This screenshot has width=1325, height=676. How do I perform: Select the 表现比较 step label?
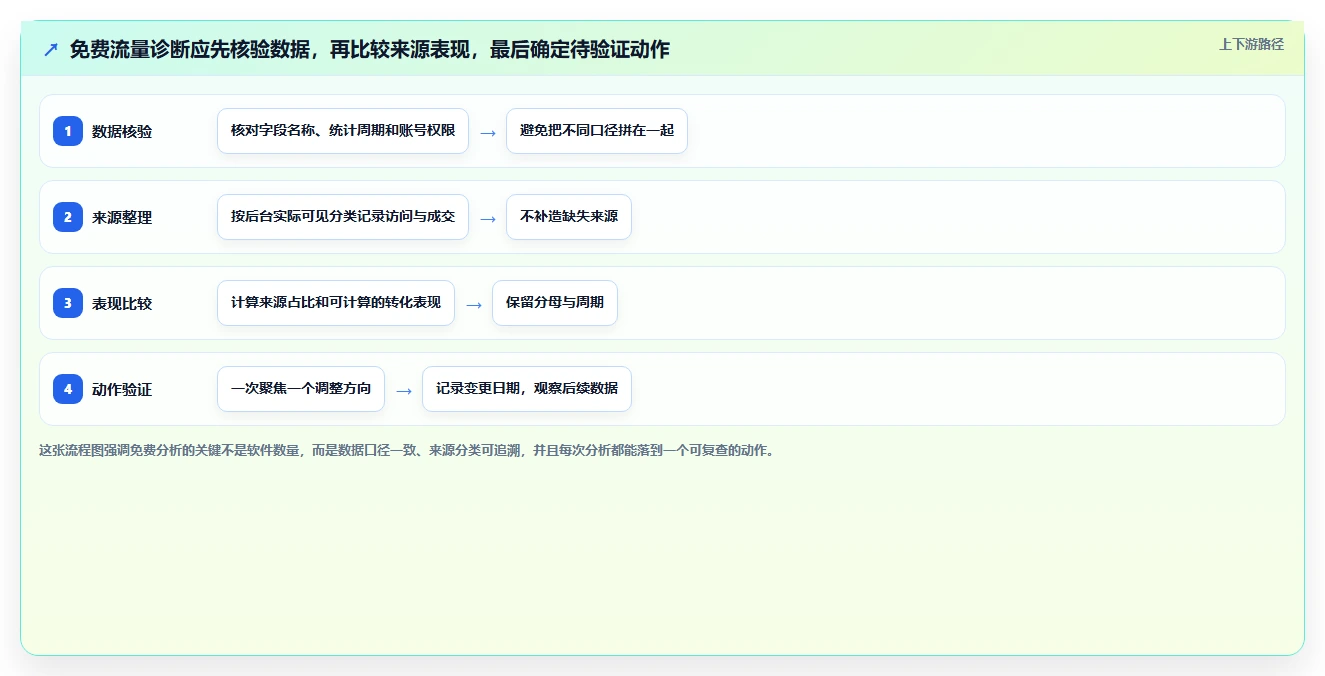pos(122,303)
